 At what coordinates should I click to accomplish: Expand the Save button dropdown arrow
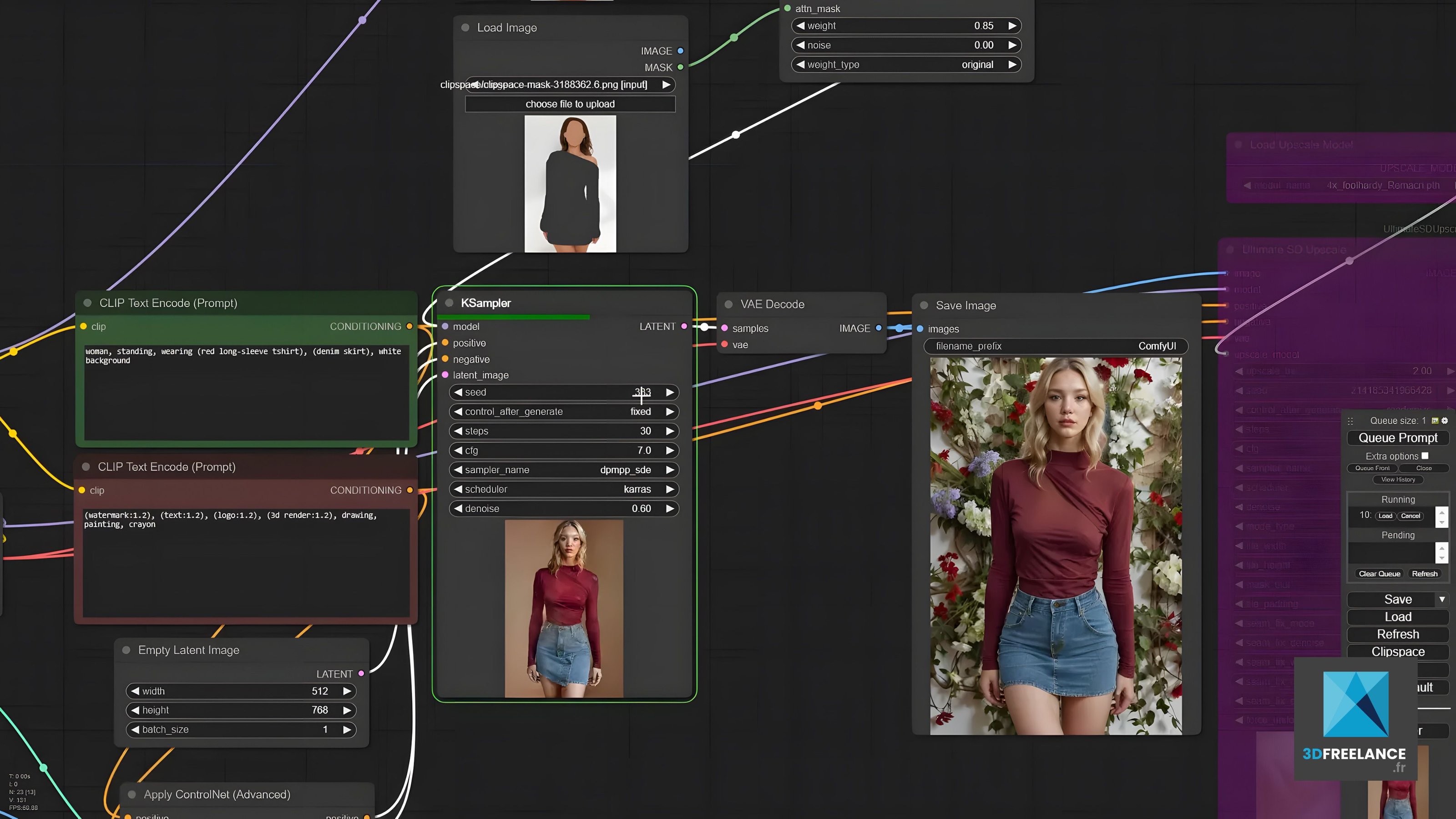point(1442,599)
